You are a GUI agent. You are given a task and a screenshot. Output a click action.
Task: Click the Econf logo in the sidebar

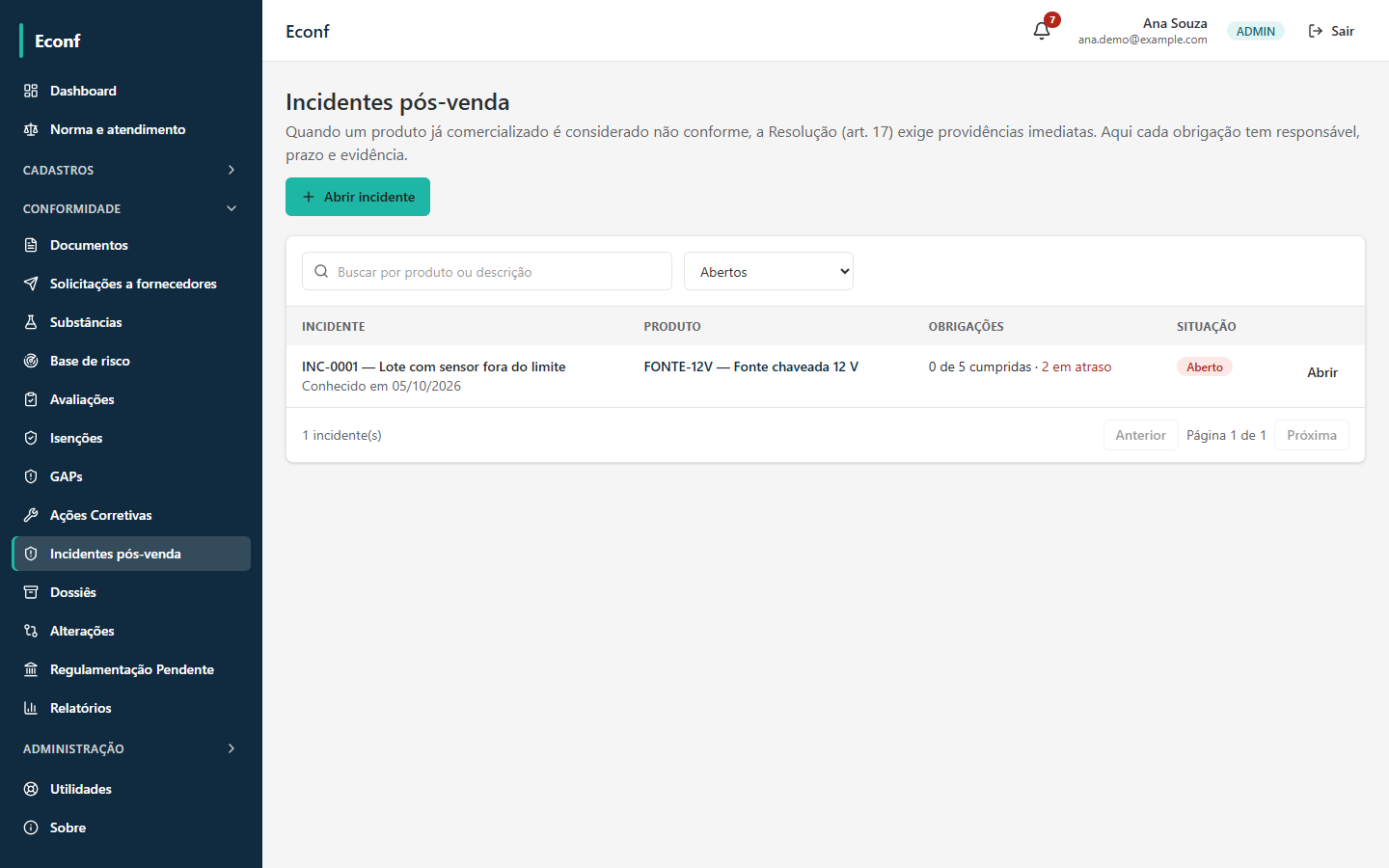(x=58, y=41)
